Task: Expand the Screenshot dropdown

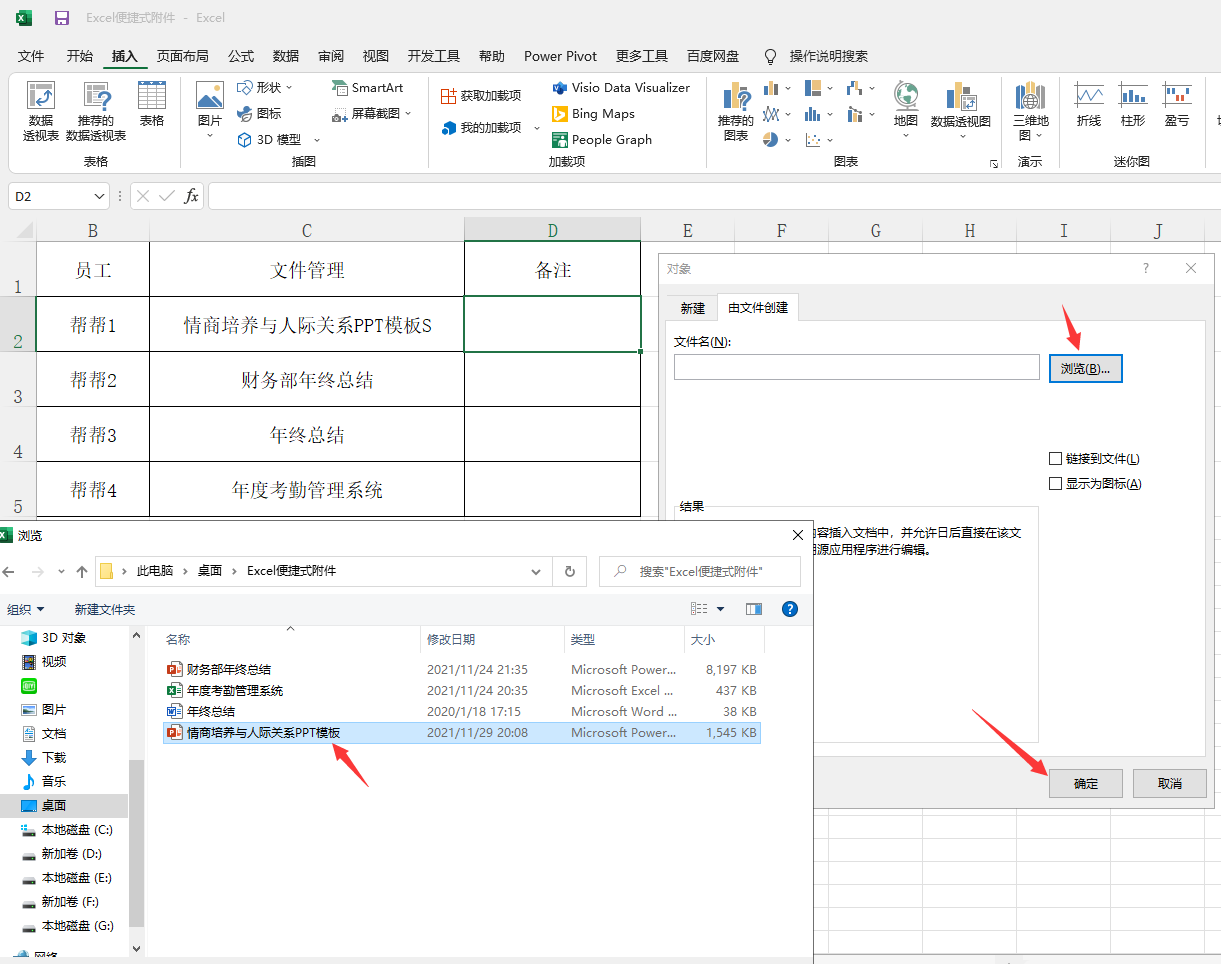Action: point(408,114)
